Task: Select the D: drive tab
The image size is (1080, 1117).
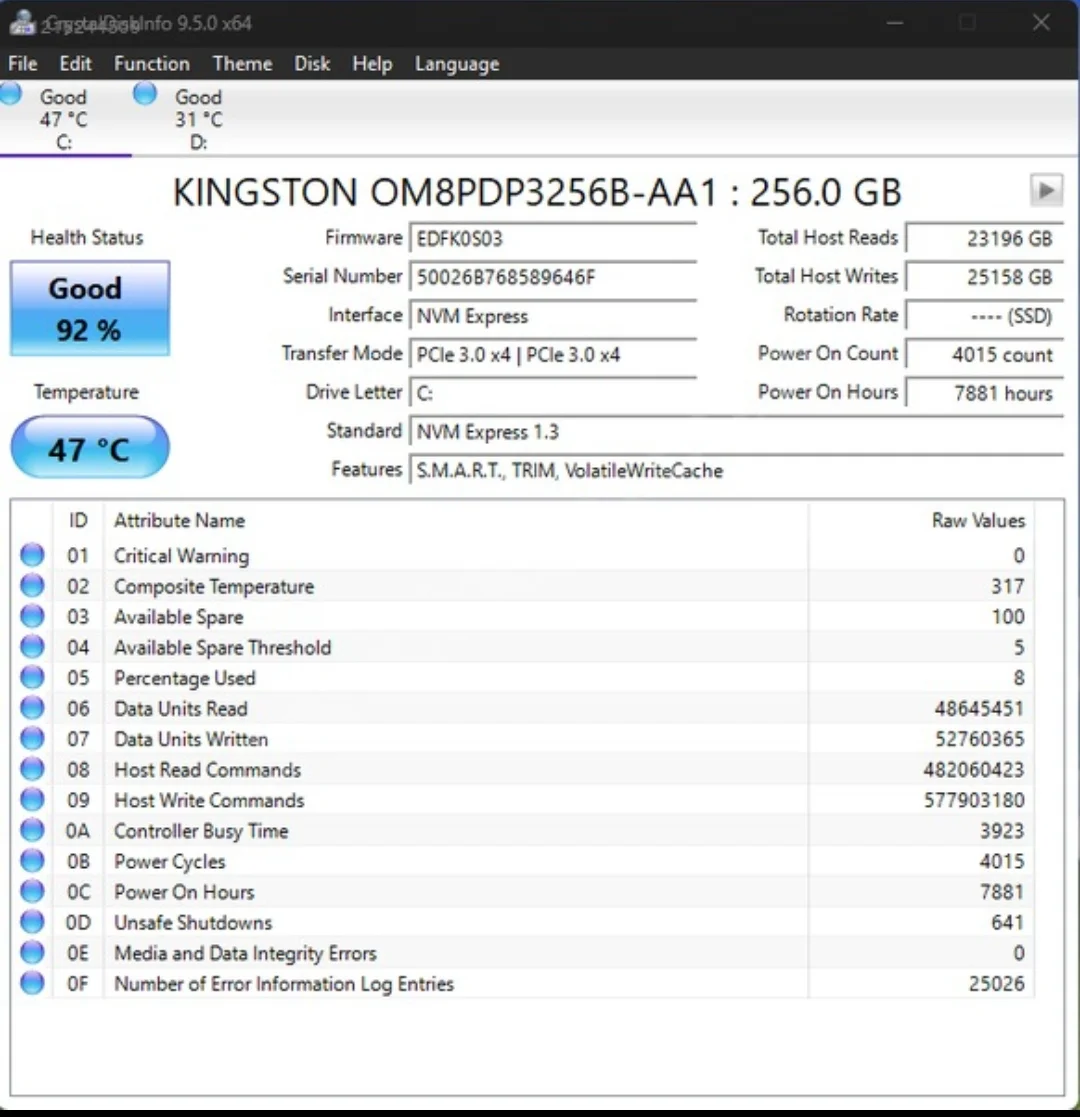Action: [x=198, y=118]
